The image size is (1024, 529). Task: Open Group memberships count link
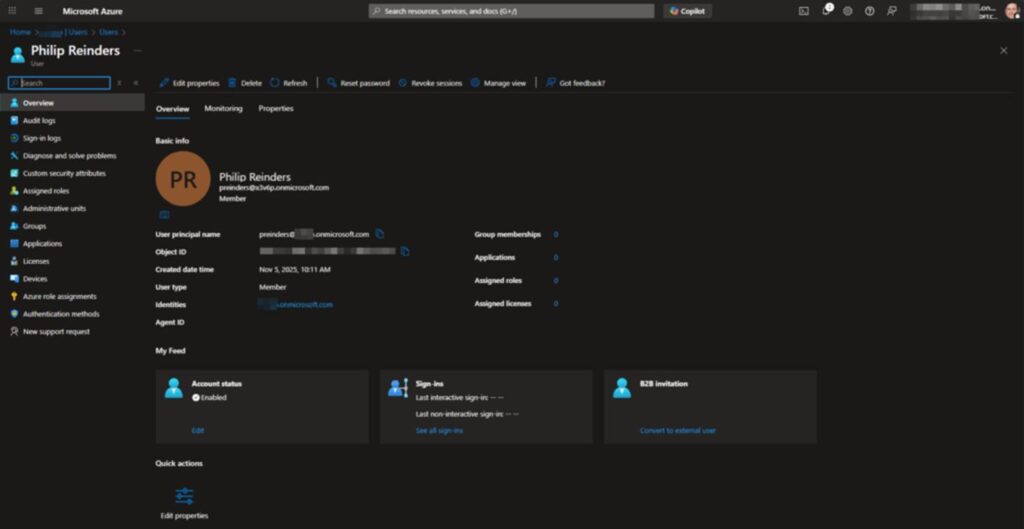[x=556, y=234]
